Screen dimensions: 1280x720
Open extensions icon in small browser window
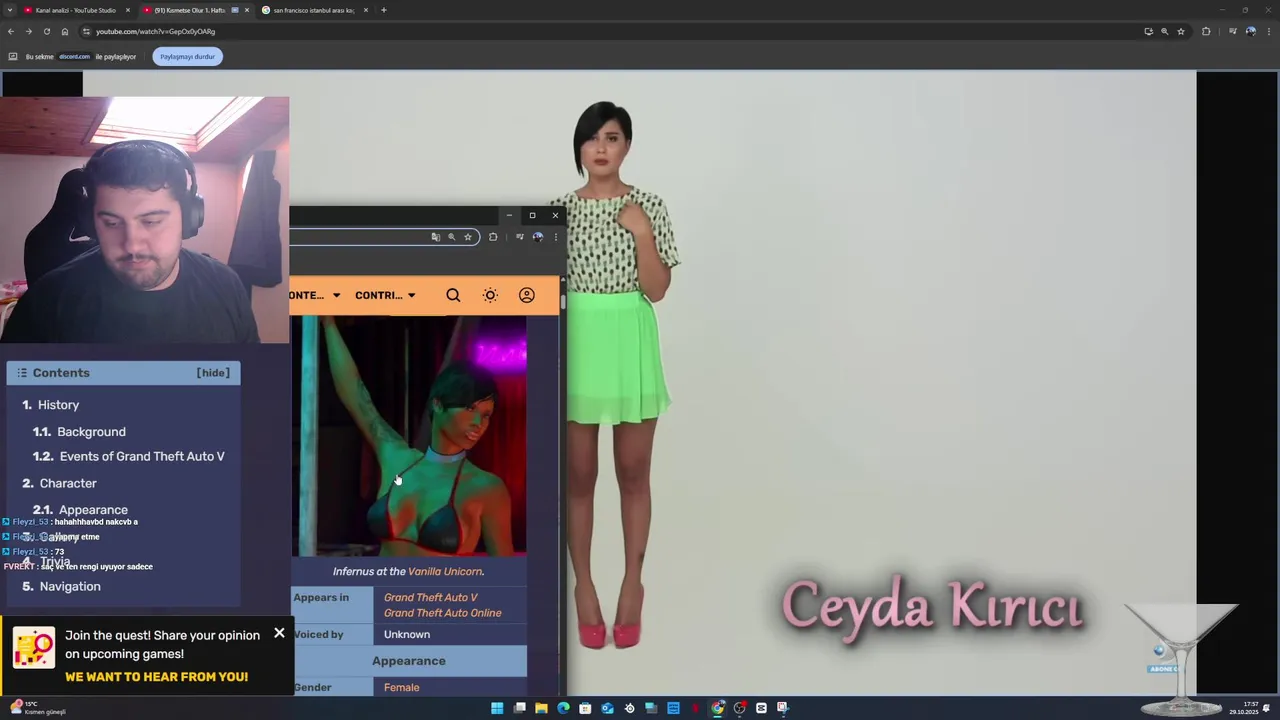tap(493, 237)
